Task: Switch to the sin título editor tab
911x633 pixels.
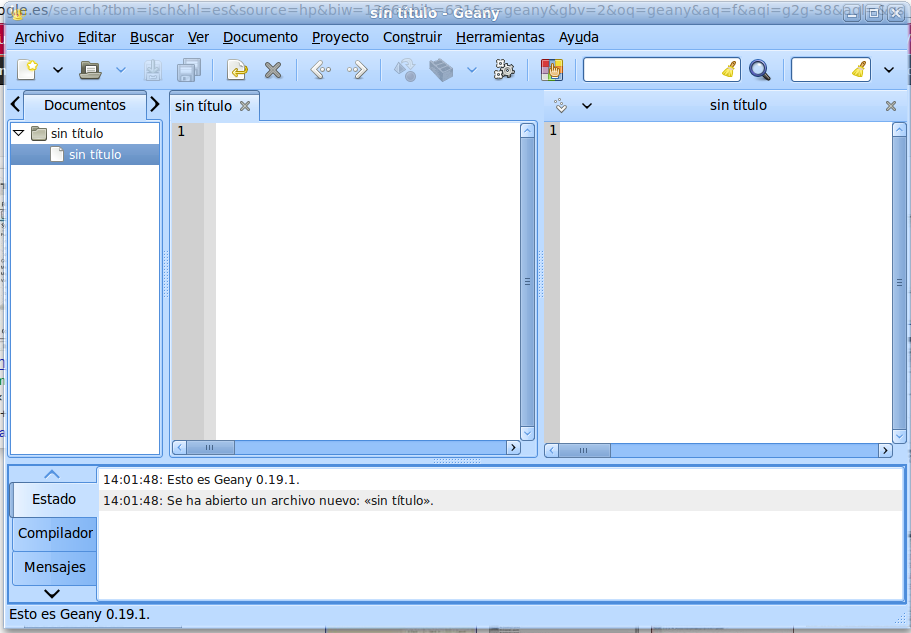Action: pyautogui.click(x=203, y=106)
